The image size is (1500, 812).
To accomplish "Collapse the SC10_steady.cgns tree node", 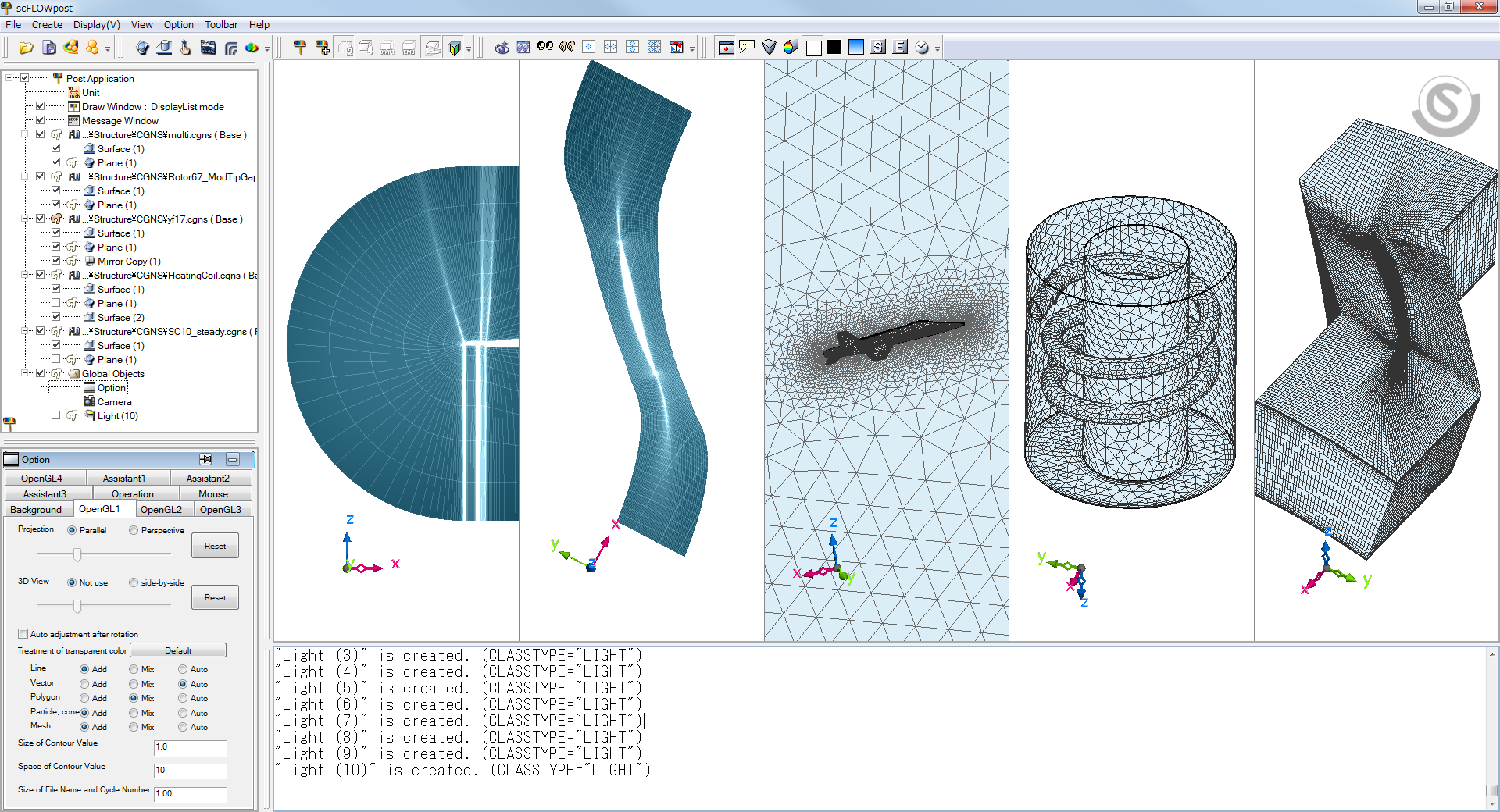I will click(25, 331).
